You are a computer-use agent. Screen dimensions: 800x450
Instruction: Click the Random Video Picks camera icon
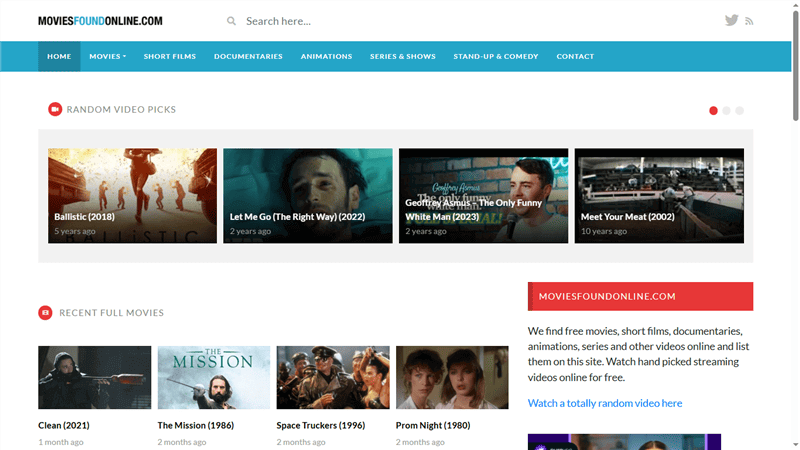pos(55,109)
